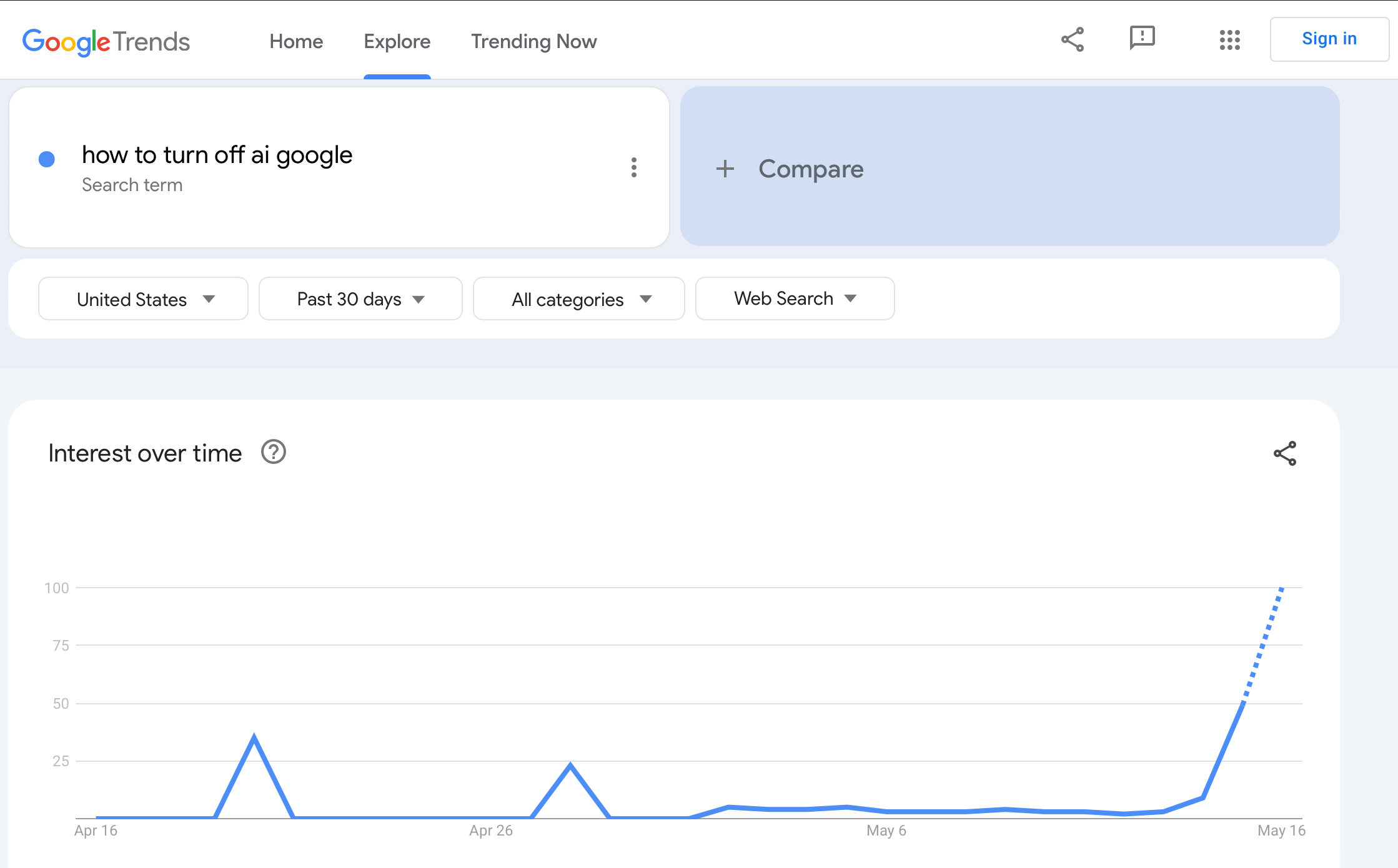This screenshot has width=1398, height=868.
Task: Open the United States region dropdown
Action: [x=142, y=298]
